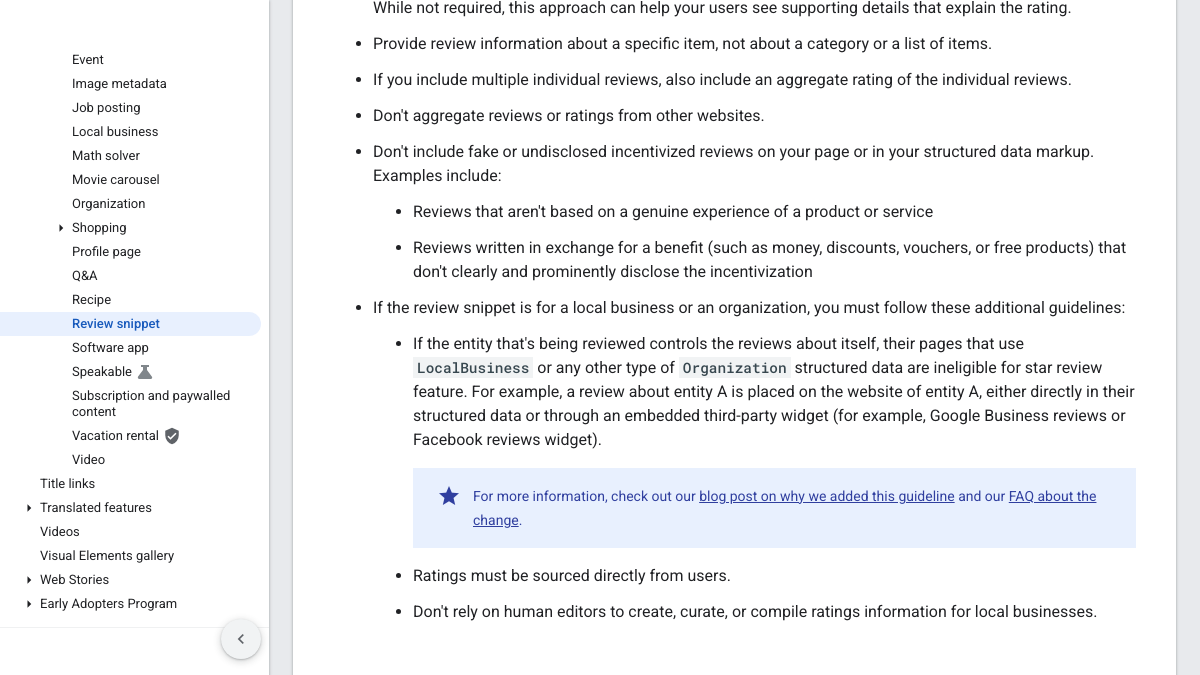
Task: Open the Videos sidebar page
Action: [x=60, y=532]
